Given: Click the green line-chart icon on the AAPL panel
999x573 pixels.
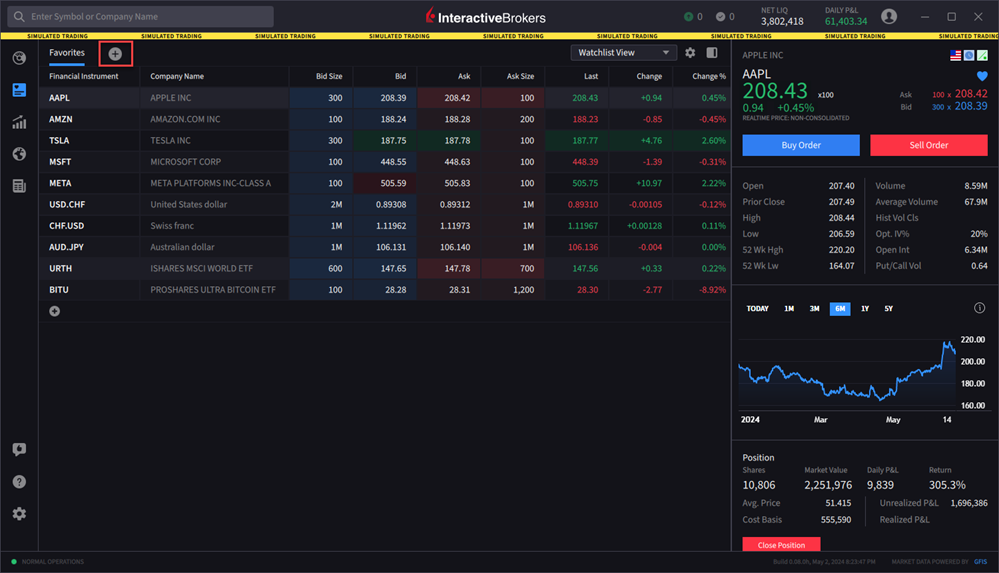Looking at the screenshot, I should tap(982, 55).
